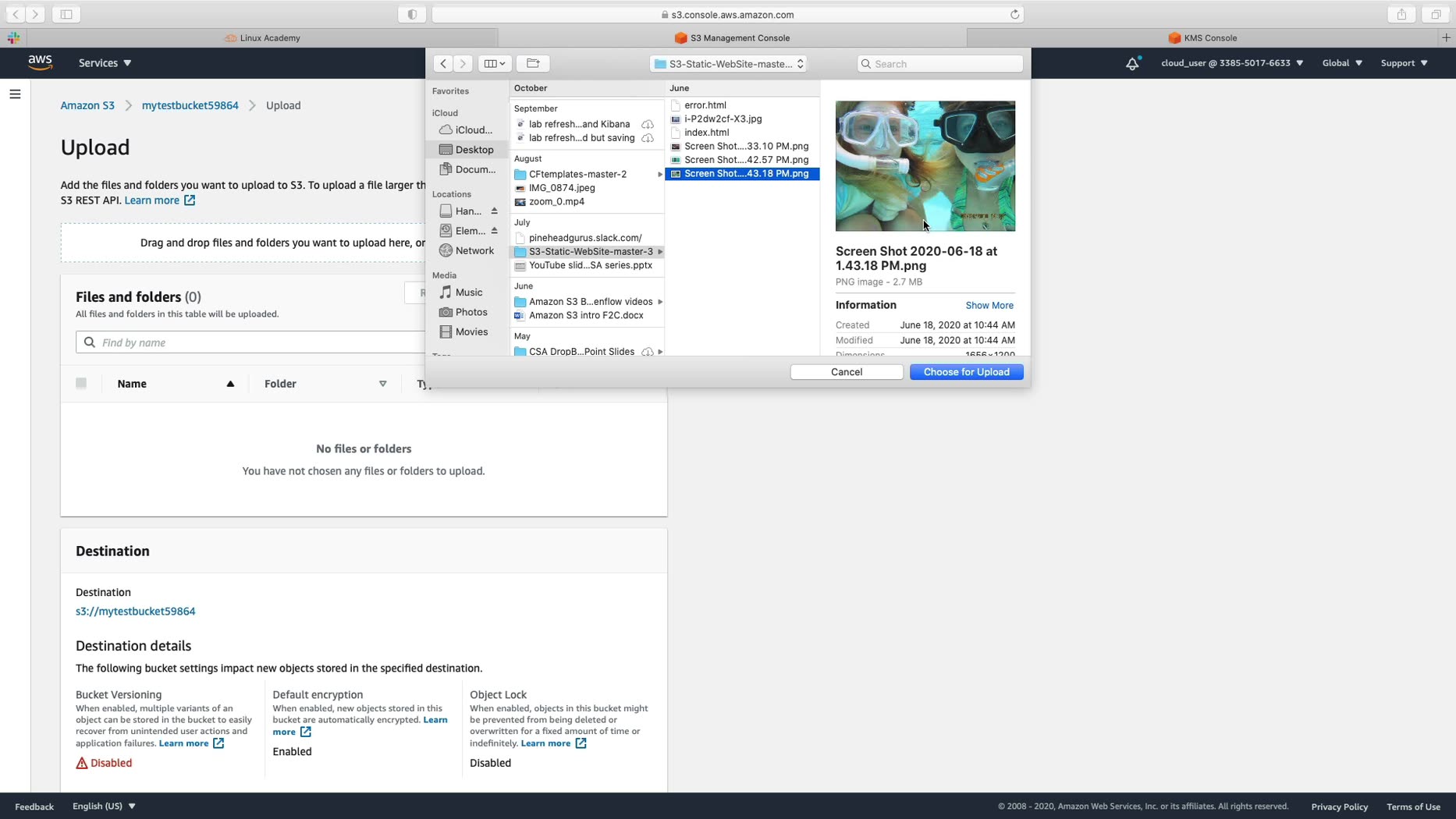The height and width of the screenshot is (819, 1456).
Task: Add a new Safari tab
Action: tap(1446, 37)
